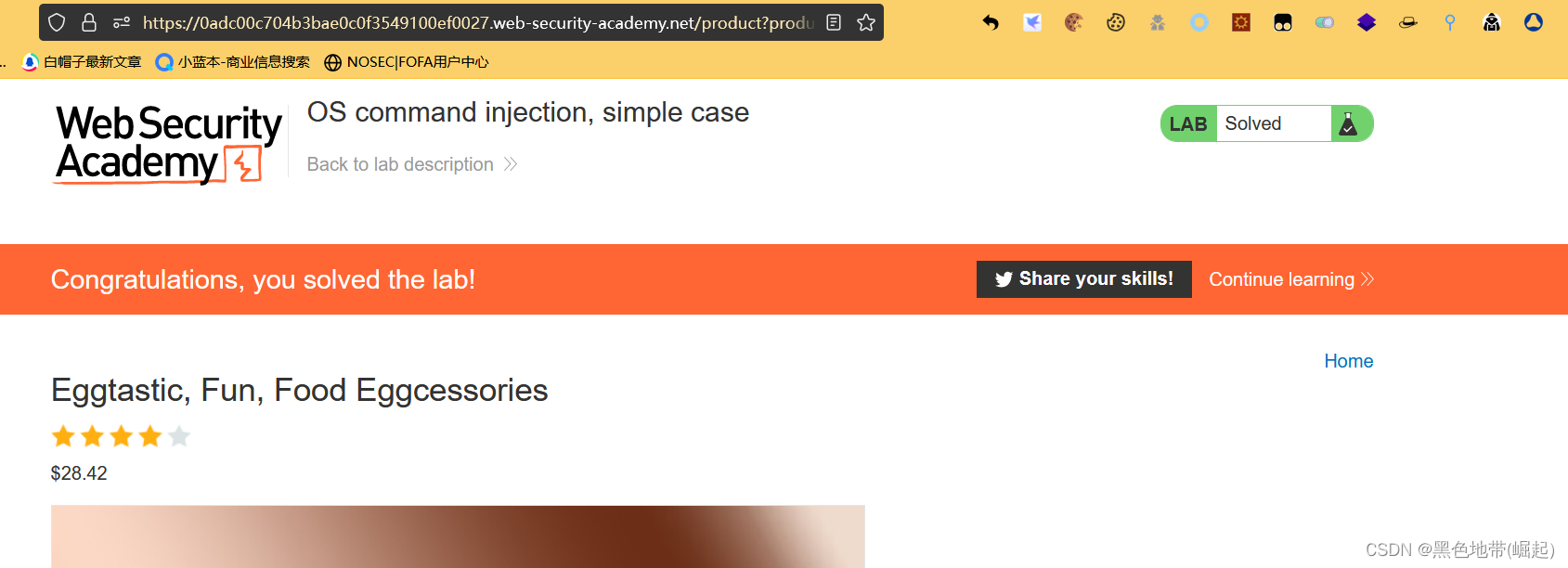Click the lab flask icon beside Solved
The height and width of the screenshot is (568, 1568).
[x=1349, y=123]
